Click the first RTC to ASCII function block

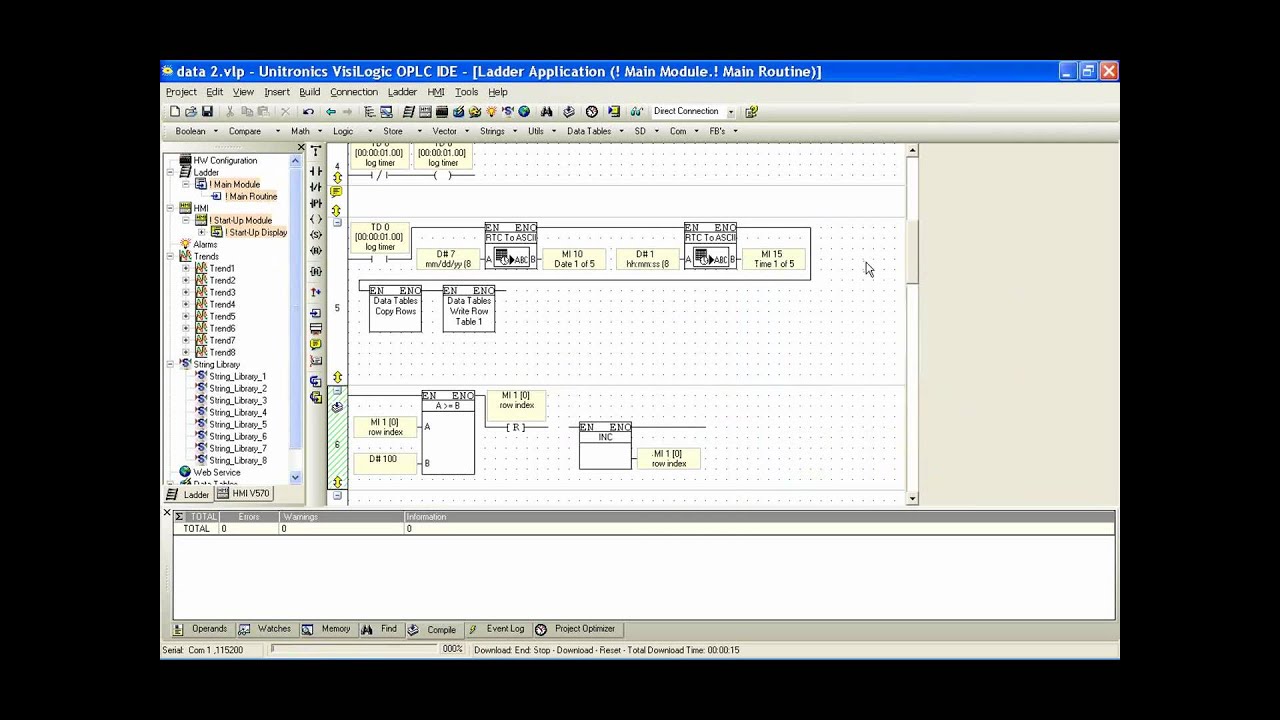(x=511, y=246)
